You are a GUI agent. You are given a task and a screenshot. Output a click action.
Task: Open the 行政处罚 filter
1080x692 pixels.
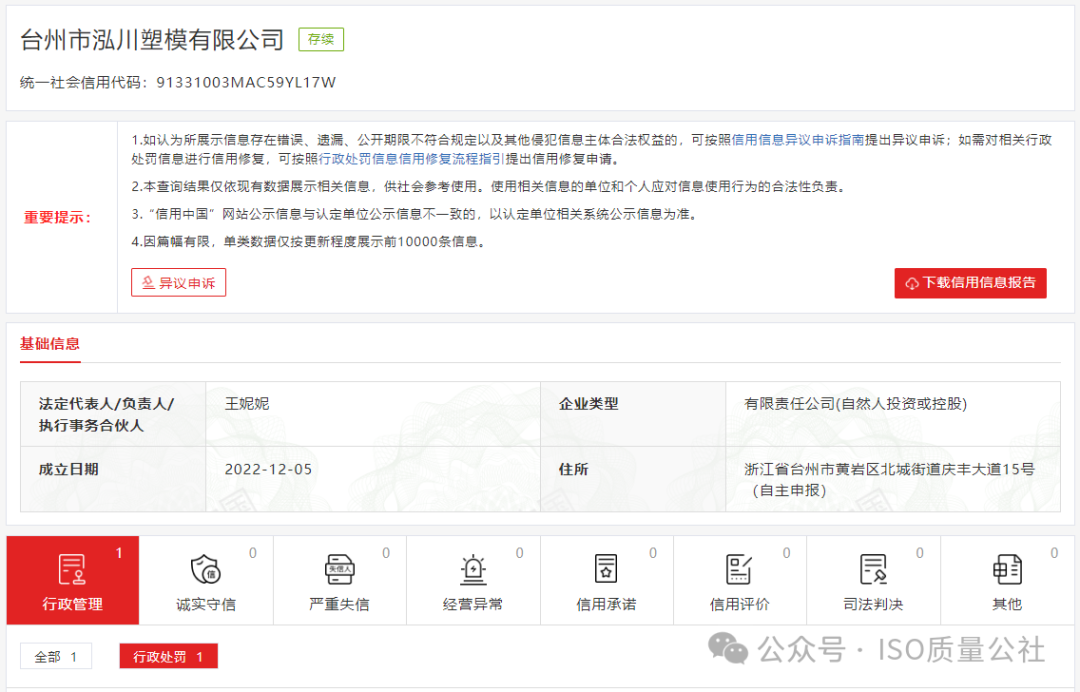[x=168, y=657]
